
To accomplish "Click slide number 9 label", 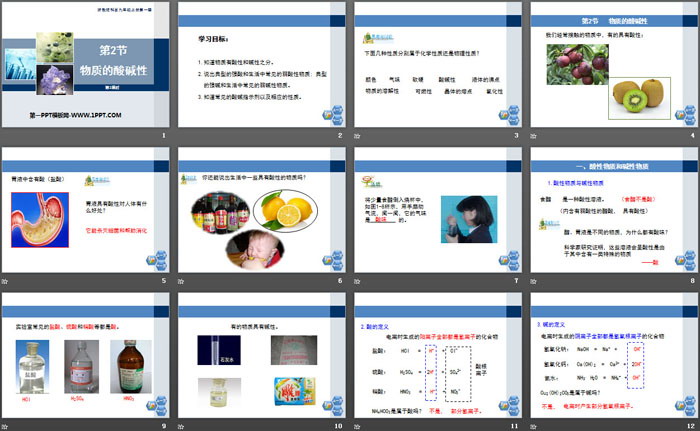I will (164, 426).
